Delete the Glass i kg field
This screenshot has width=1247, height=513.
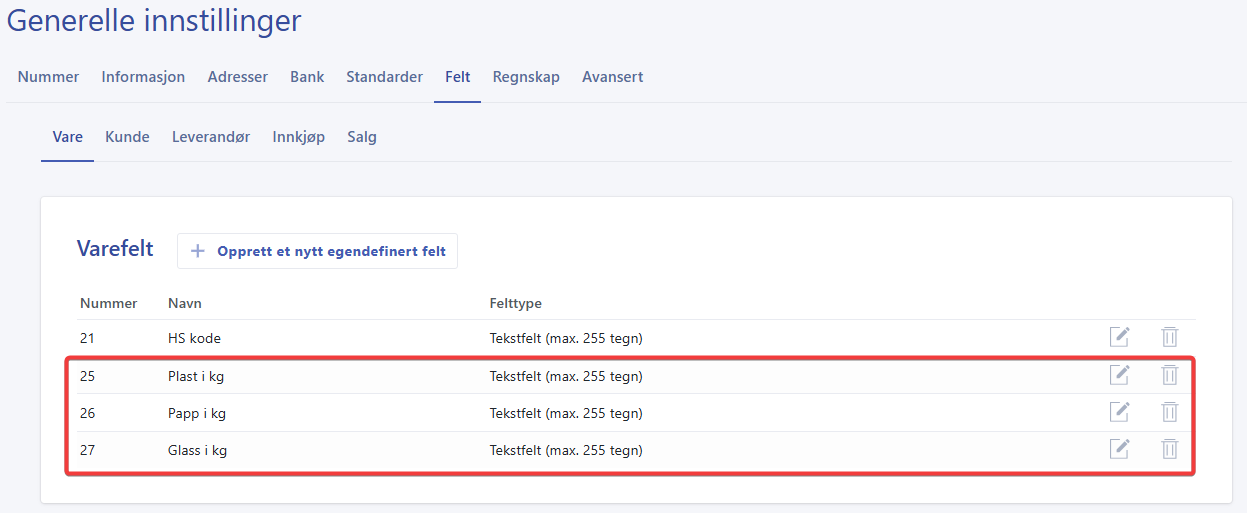point(1169,450)
